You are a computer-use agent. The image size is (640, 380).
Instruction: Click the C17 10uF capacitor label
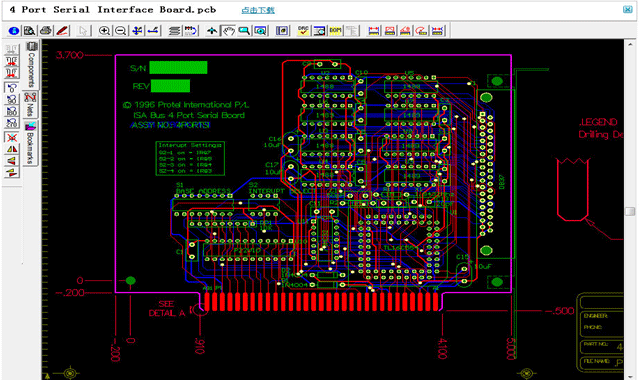(x=273, y=168)
